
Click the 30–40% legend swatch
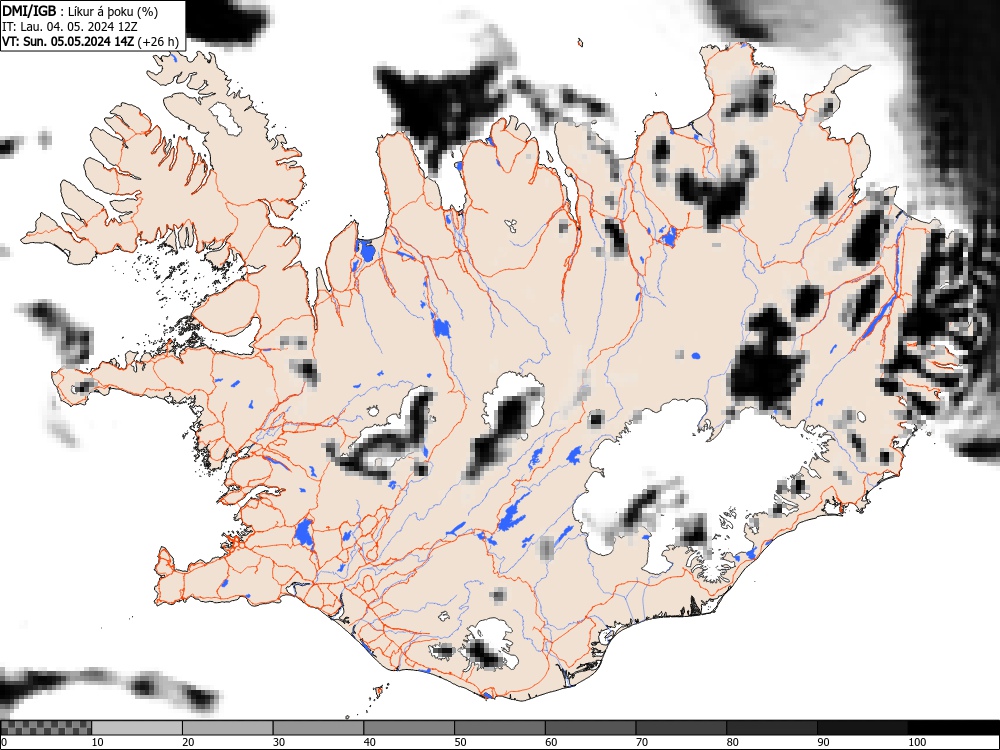tap(318, 728)
